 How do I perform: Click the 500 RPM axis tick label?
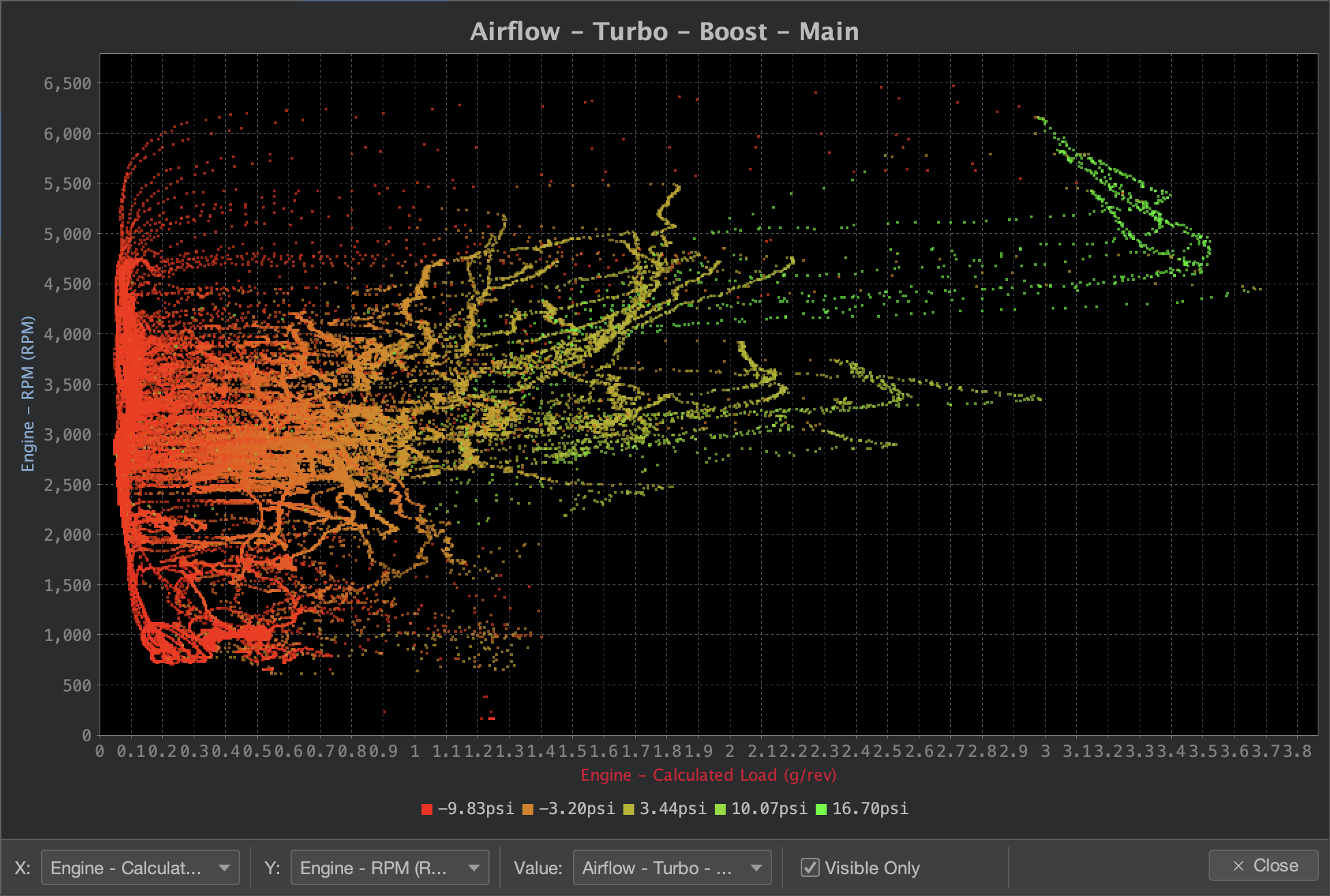(x=77, y=685)
